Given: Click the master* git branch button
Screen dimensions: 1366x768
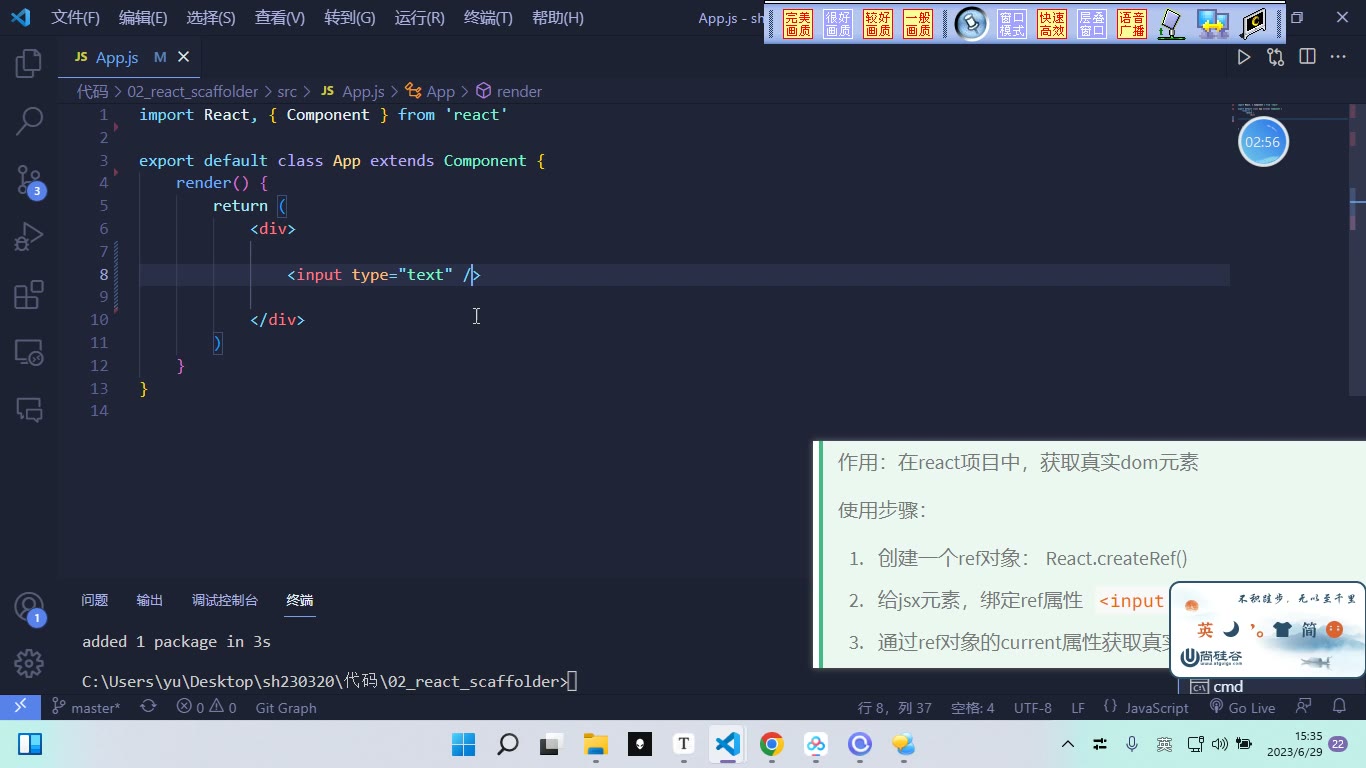Looking at the screenshot, I should click(86, 707).
